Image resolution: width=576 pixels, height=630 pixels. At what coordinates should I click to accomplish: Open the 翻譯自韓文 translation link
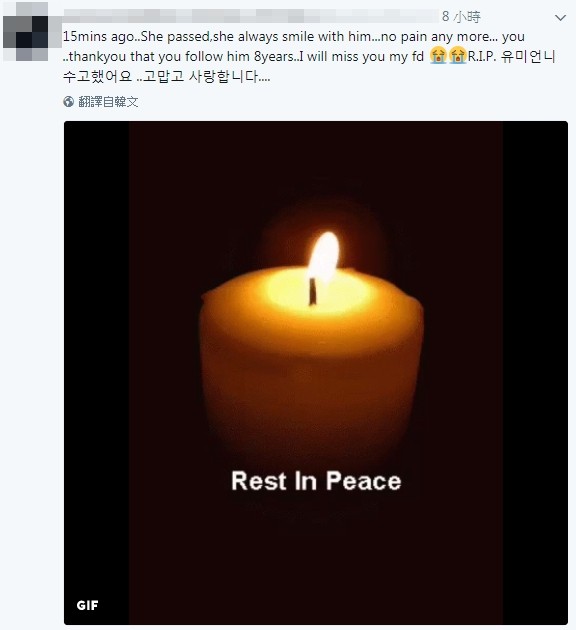click(108, 102)
